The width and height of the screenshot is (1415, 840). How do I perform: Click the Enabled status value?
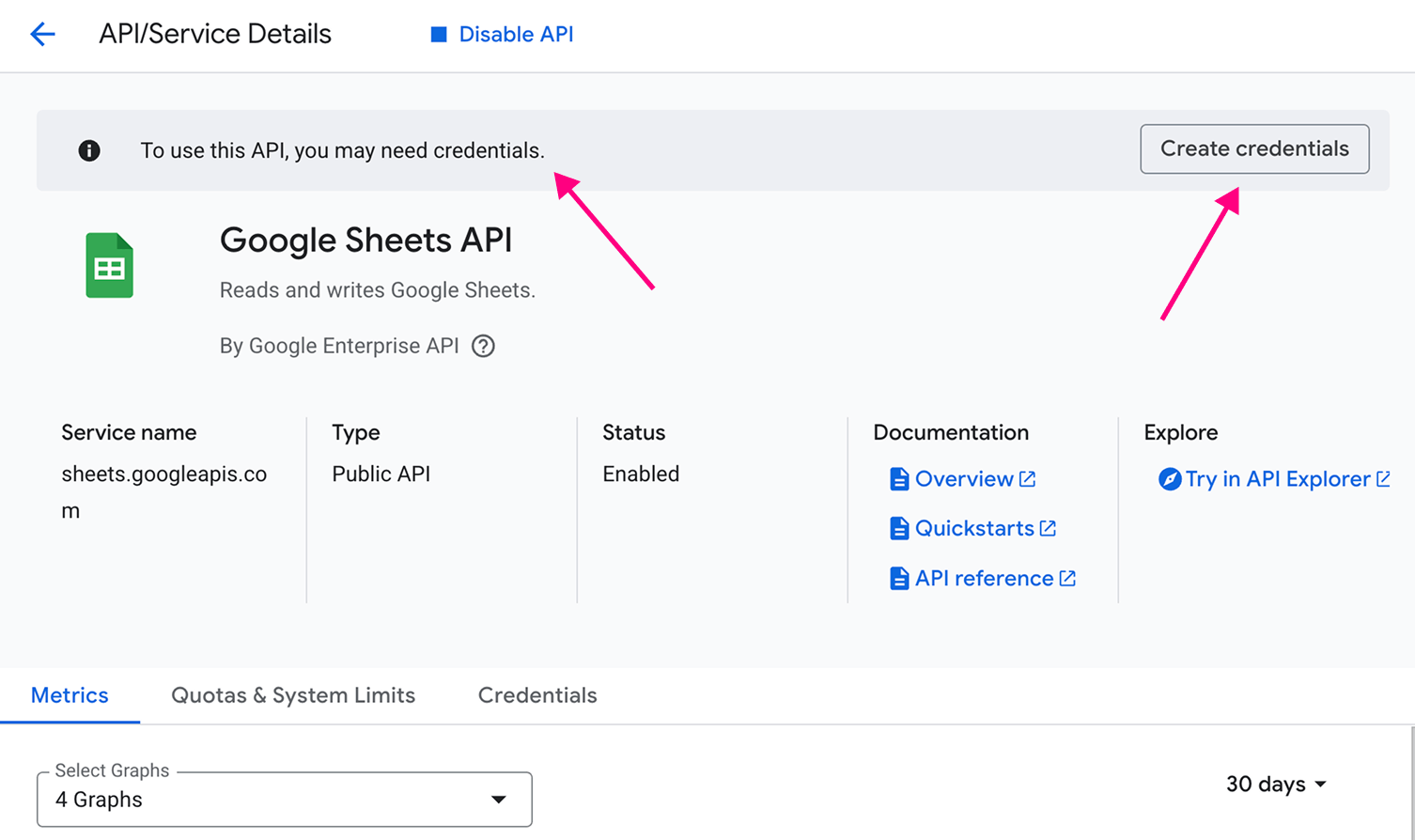click(641, 474)
